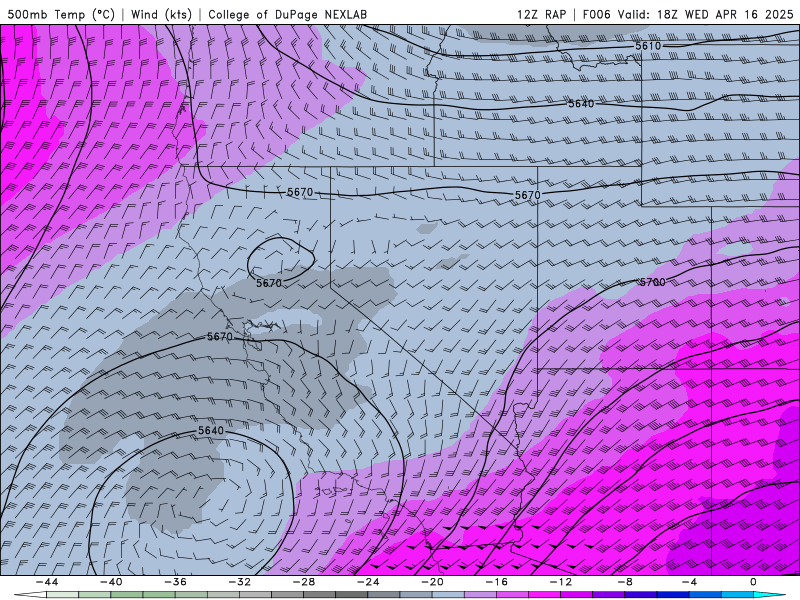
Task: Click the -4 color bar tick label
Action: 689,582
